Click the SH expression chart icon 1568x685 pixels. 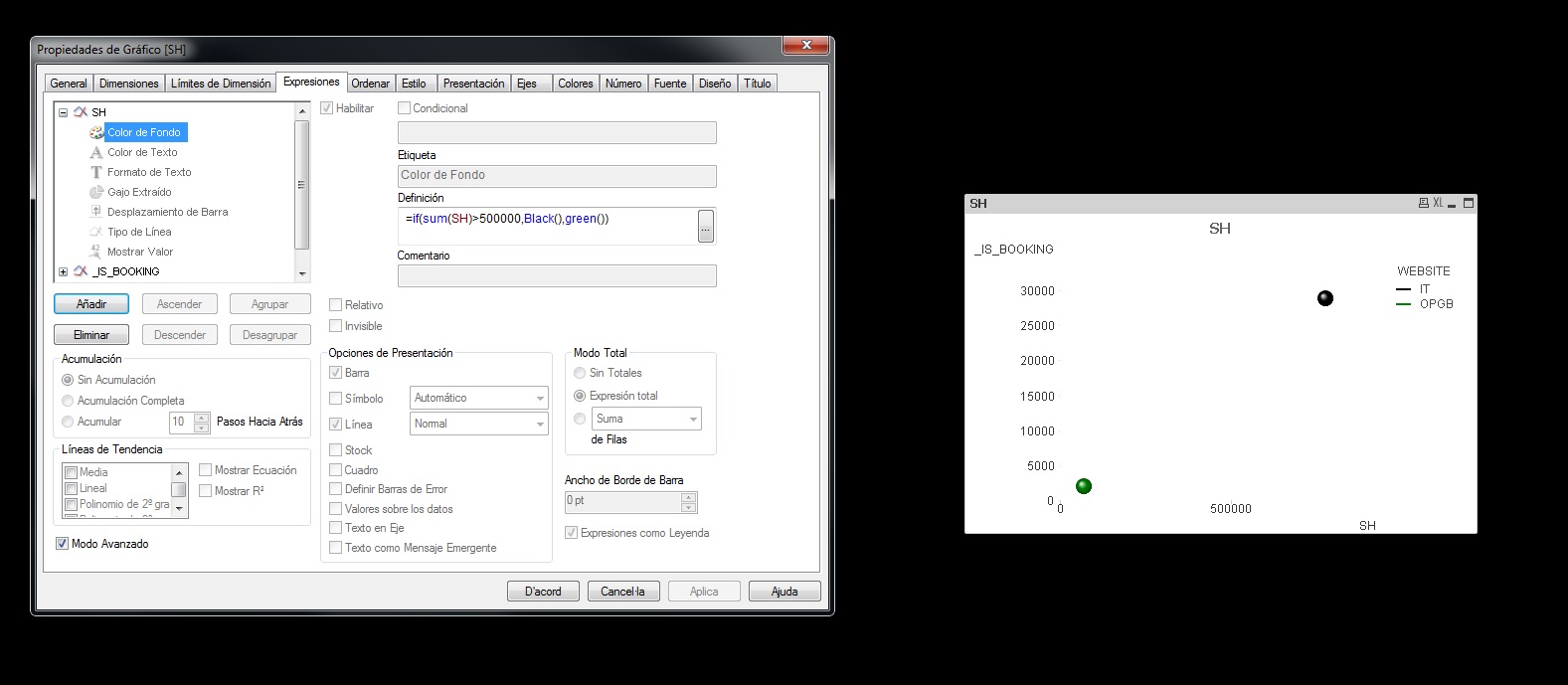[81, 112]
